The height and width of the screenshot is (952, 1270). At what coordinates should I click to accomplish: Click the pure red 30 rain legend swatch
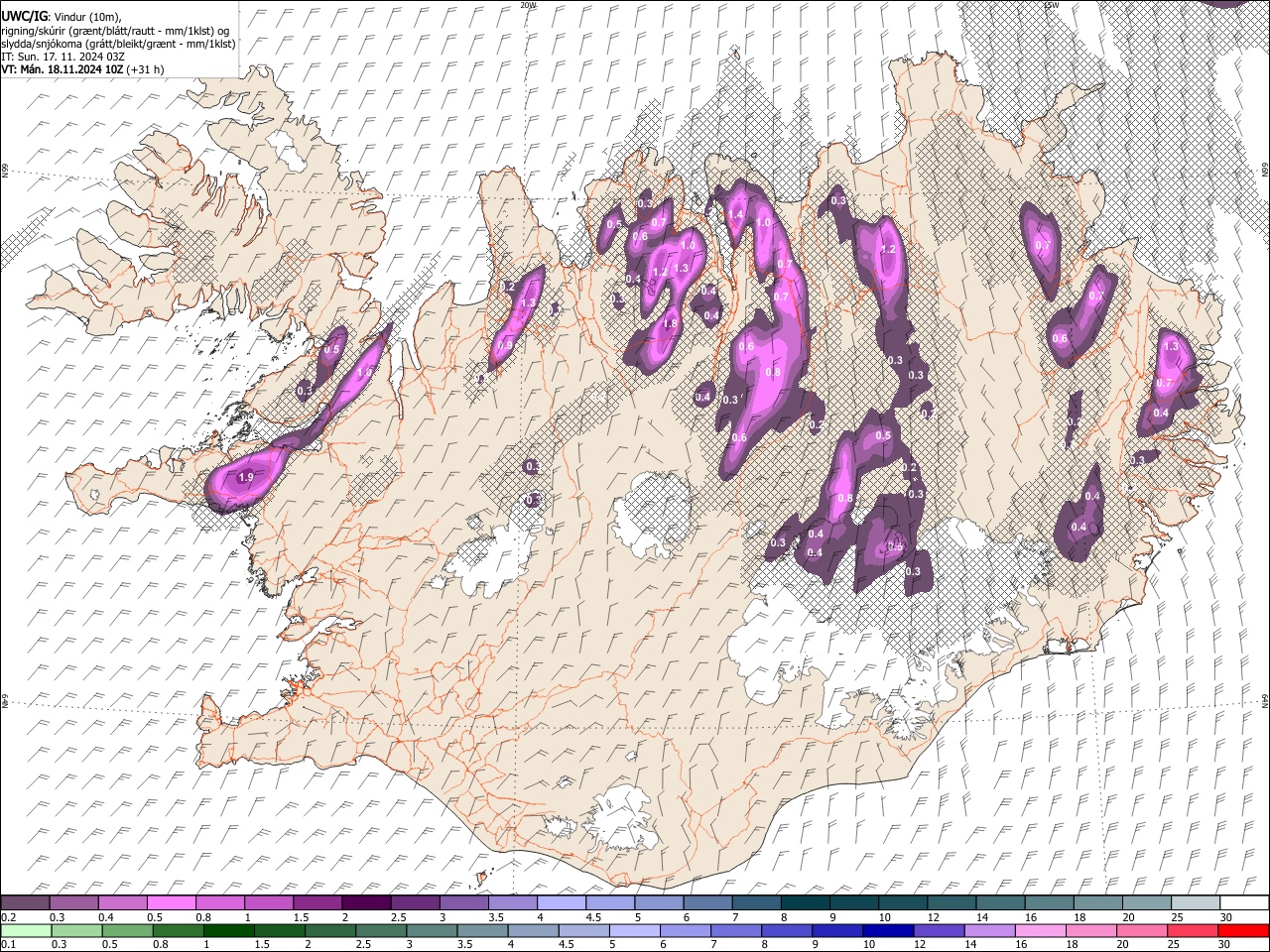tap(1243, 930)
